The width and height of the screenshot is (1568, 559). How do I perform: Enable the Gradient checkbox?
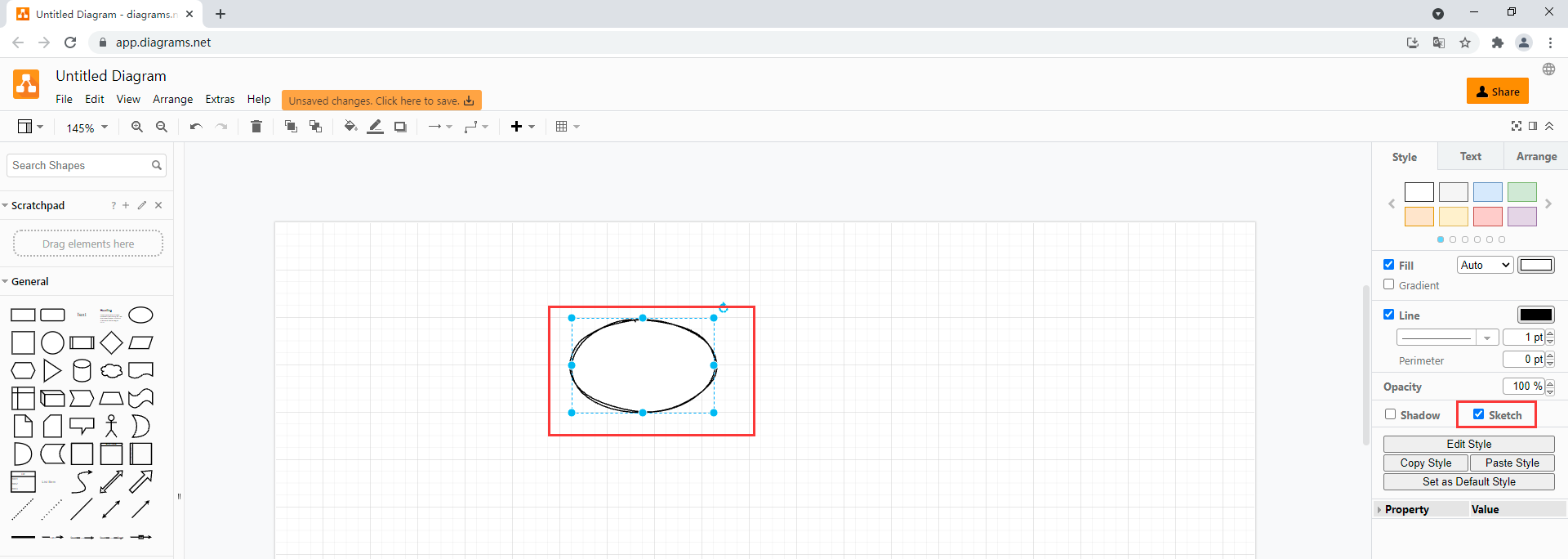1389,284
